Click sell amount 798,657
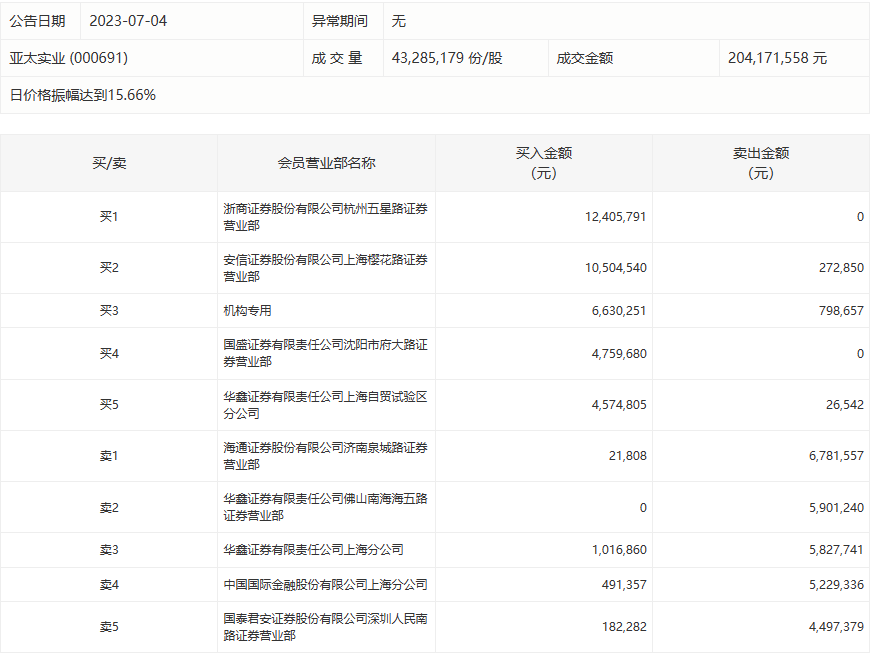This screenshot has width=872, height=655. tap(841, 311)
